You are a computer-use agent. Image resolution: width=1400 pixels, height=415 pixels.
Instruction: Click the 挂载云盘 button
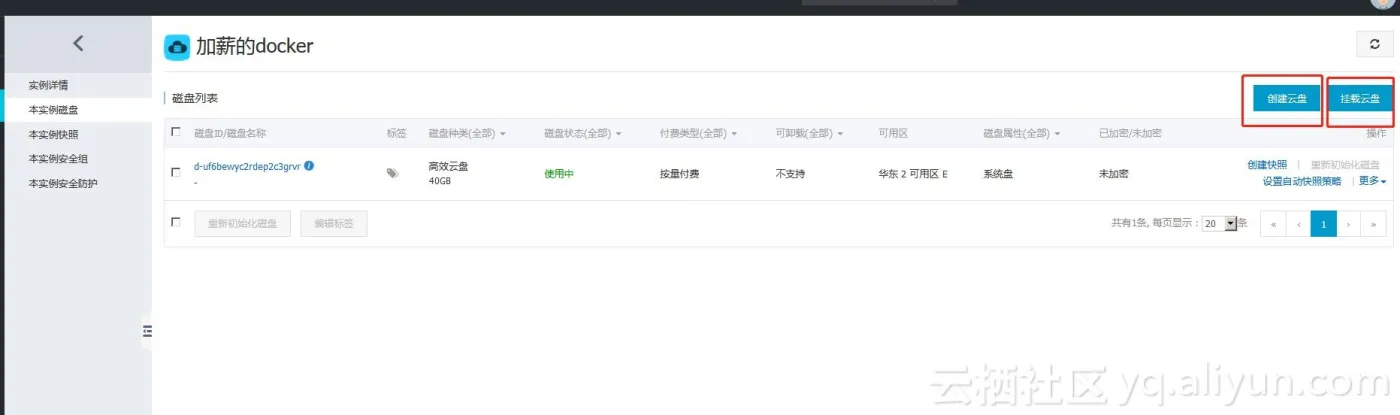coord(1360,98)
